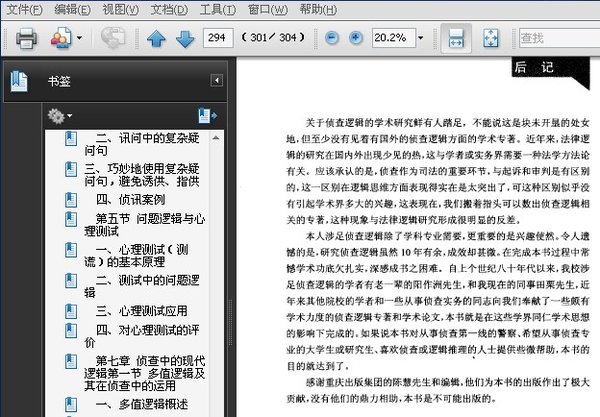
Task: Click bookmark icon beside 二、测试中的问题逻辑
Action: 71,280
